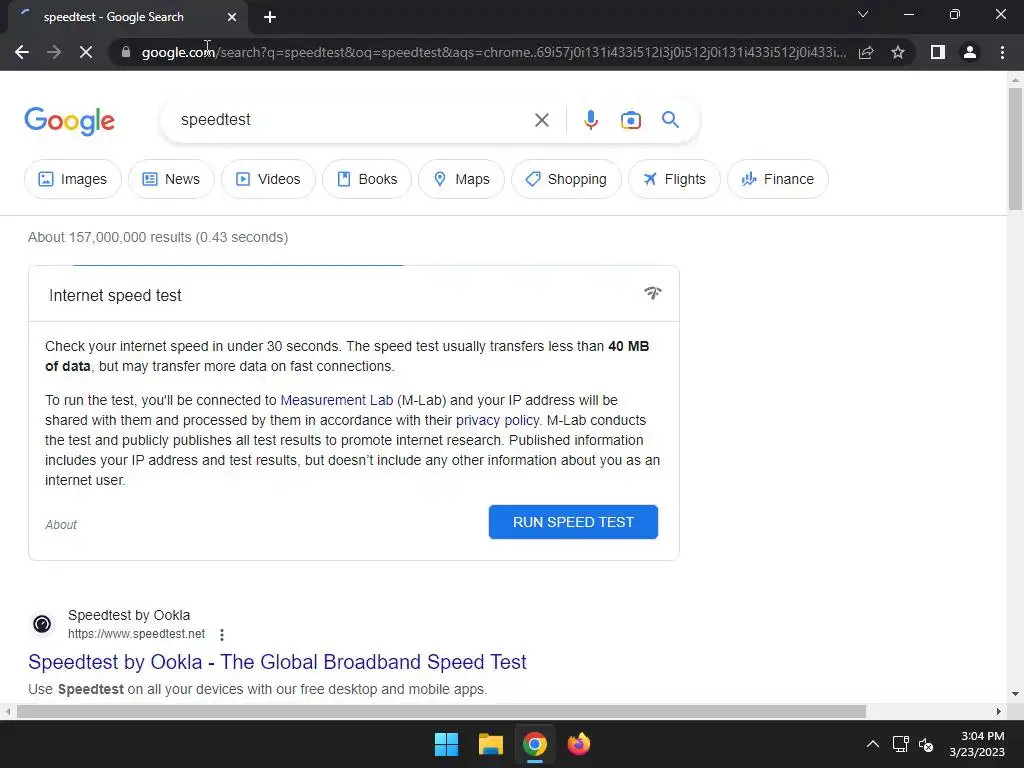This screenshot has height=768, width=1024.
Task: Click the About link in speed test card
Action: point(61,524)
